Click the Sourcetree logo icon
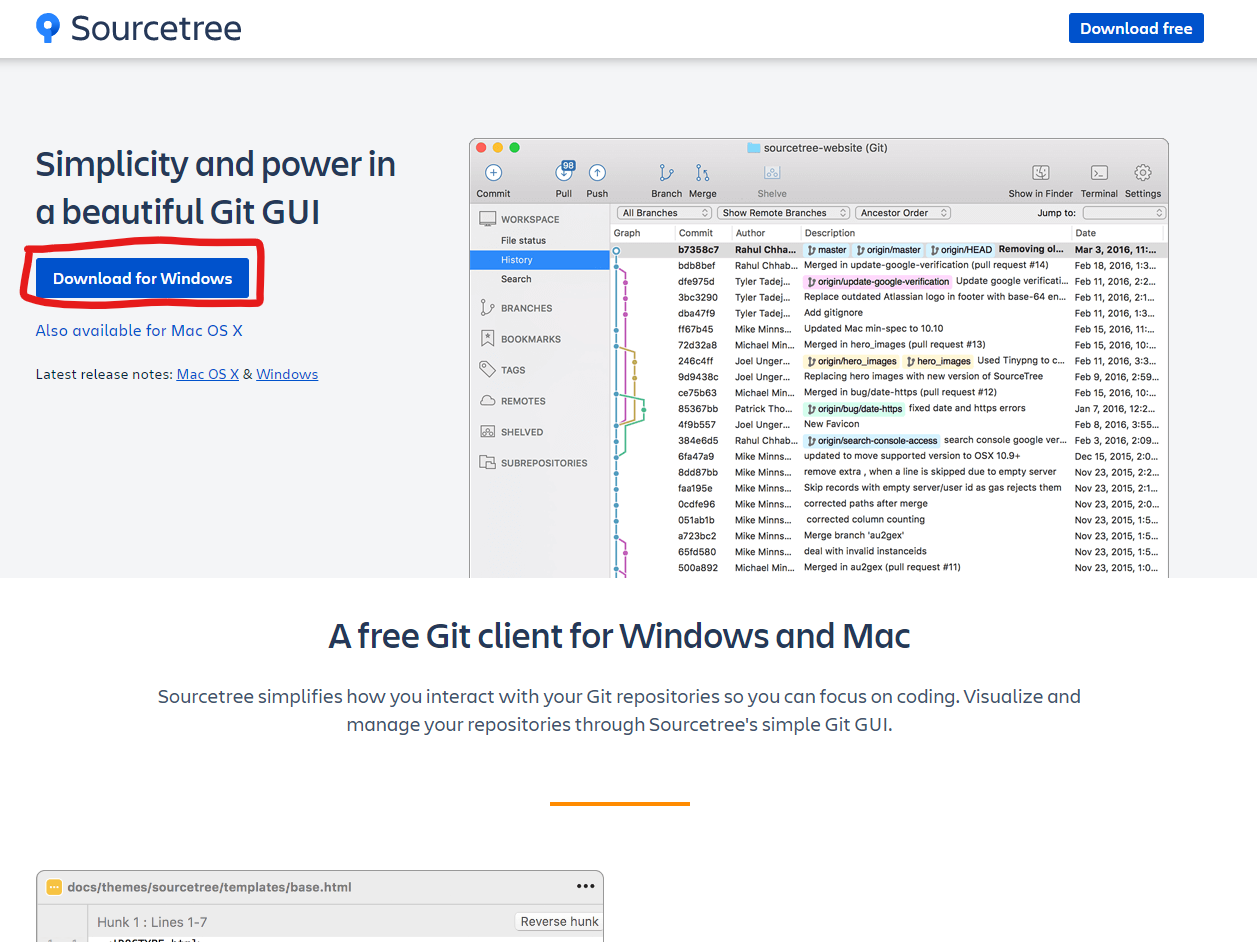Viewport: 1257px width, 942px height. pos(47,28)
